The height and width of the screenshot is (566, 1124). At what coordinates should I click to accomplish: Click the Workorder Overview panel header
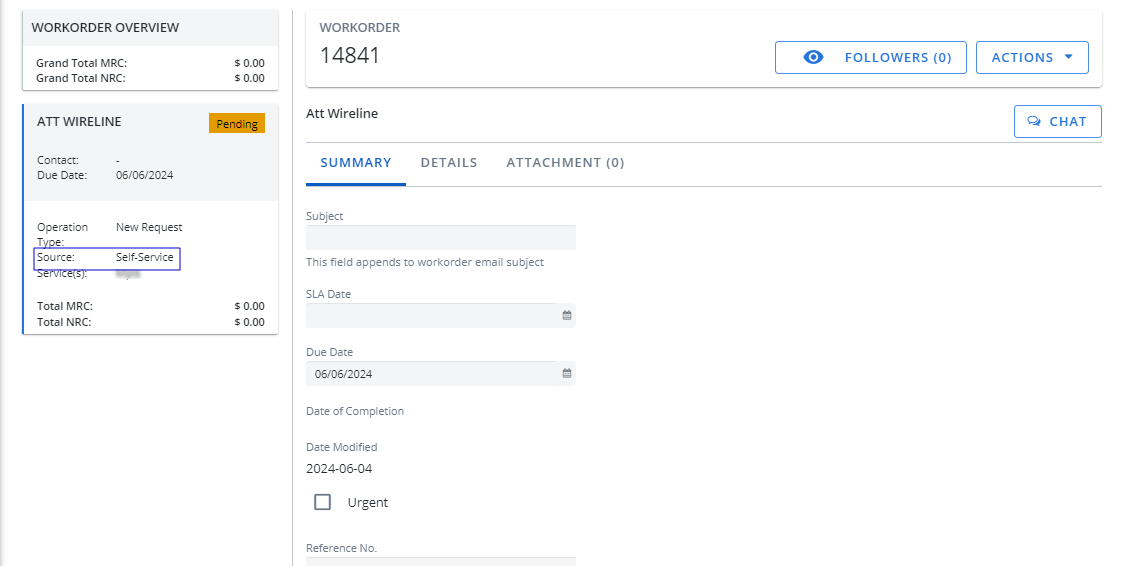pos(106,28)
